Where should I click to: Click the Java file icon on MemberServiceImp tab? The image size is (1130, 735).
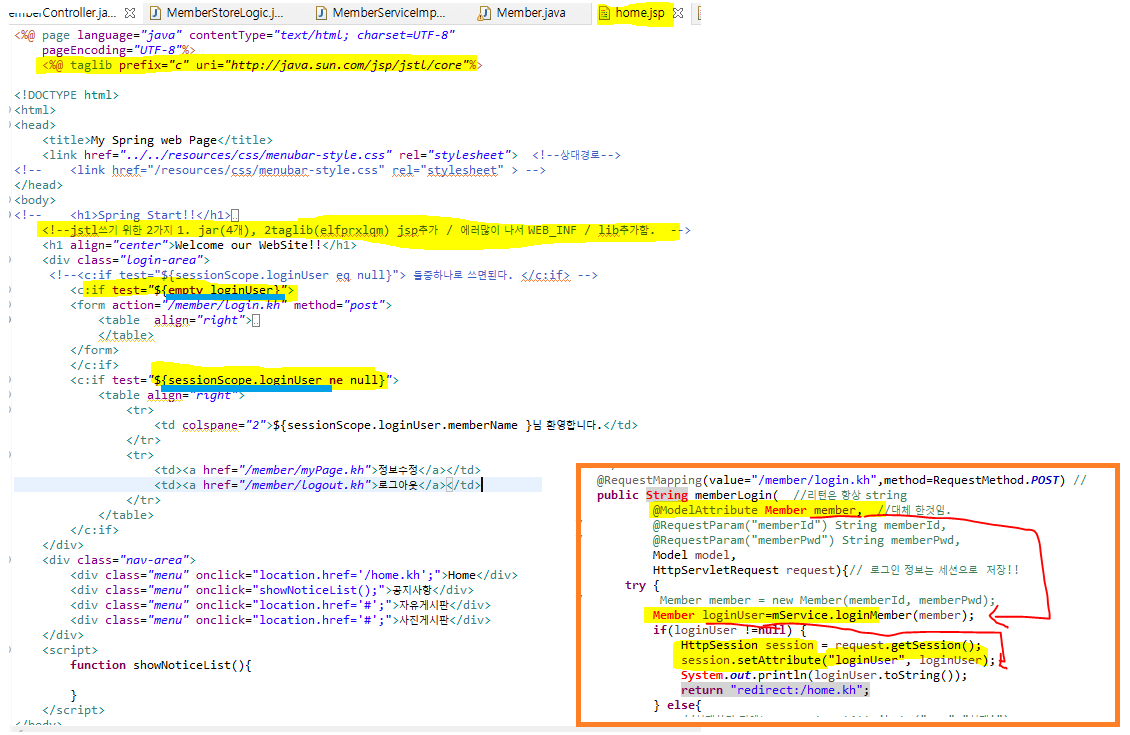[321, 13]
